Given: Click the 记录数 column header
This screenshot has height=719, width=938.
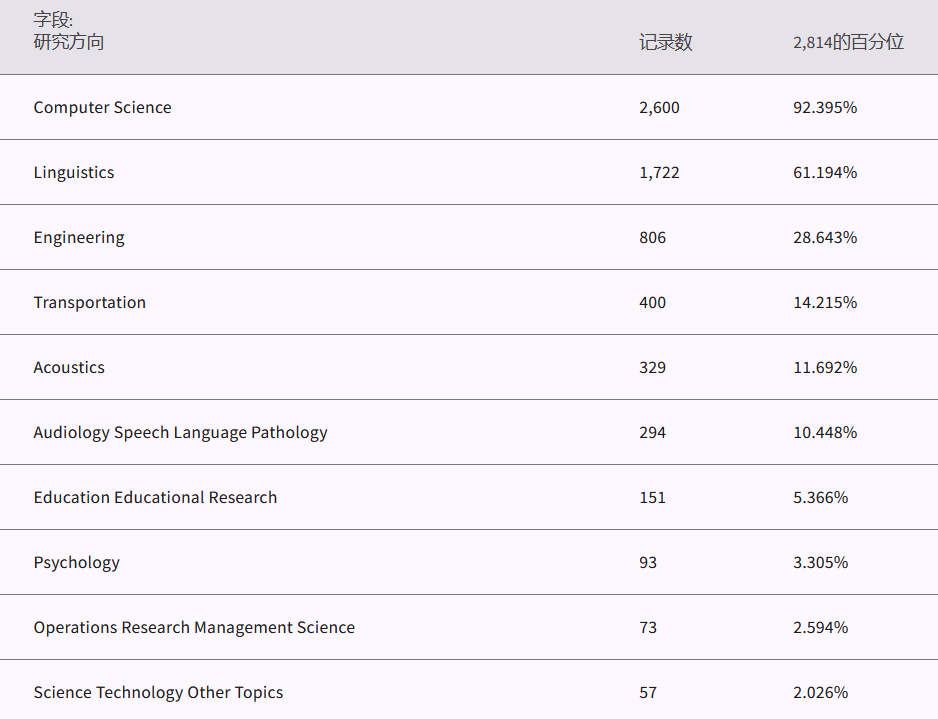Looking at the screenshot, I should pos(665,42).
